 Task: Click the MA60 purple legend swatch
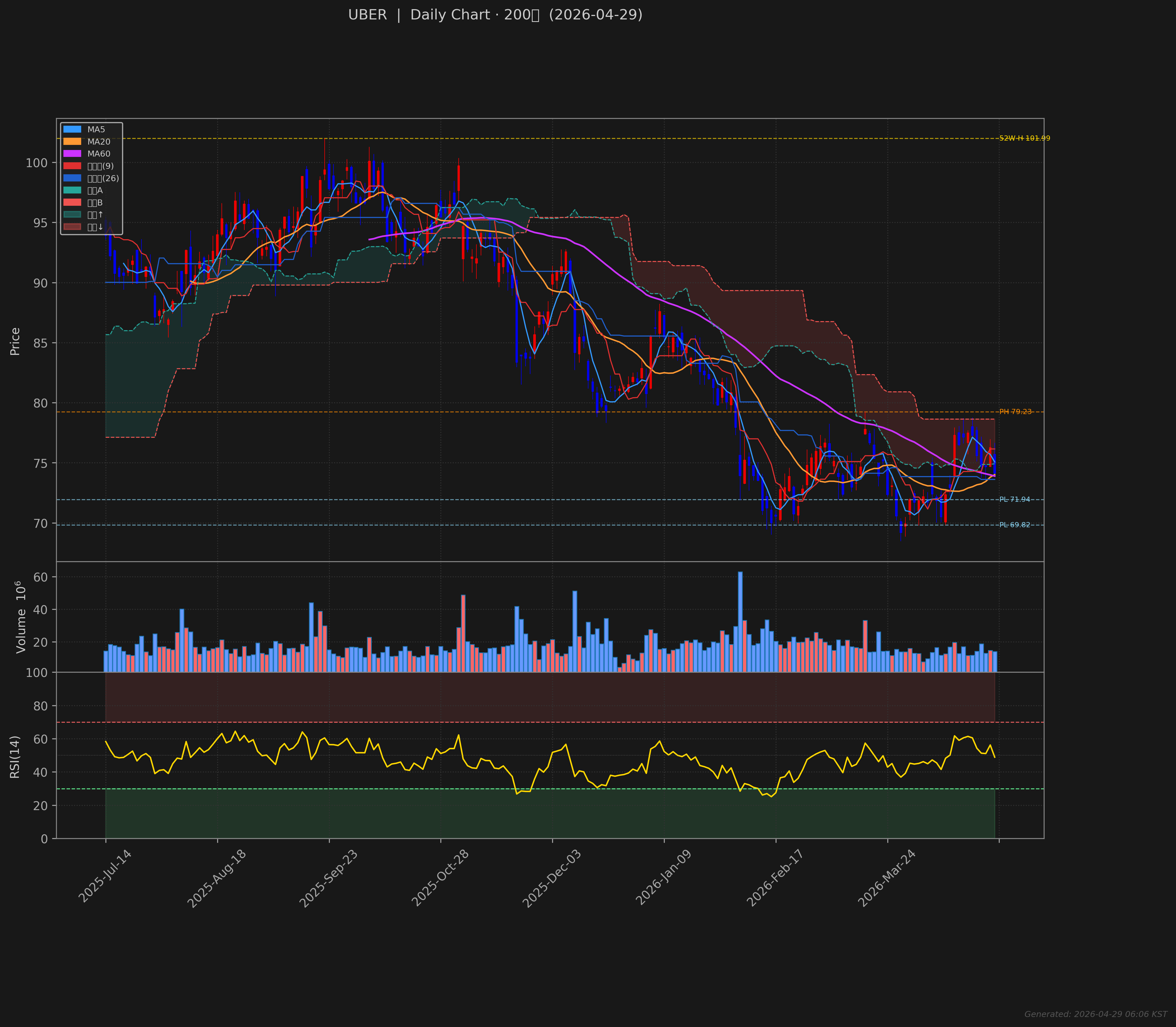coord(72,153)
